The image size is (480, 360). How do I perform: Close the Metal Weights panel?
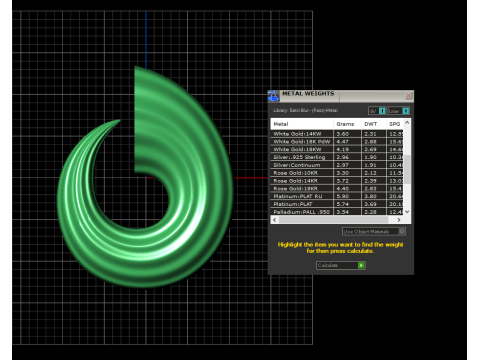(408, 96)
